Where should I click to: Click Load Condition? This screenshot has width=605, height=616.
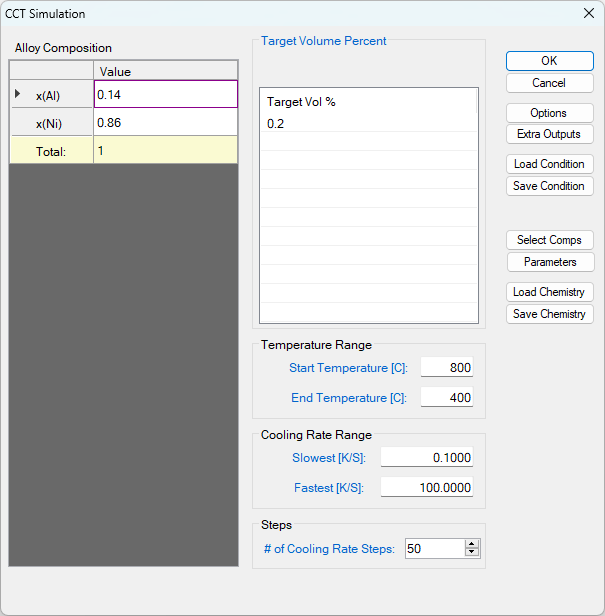click(x=549, y=164)
